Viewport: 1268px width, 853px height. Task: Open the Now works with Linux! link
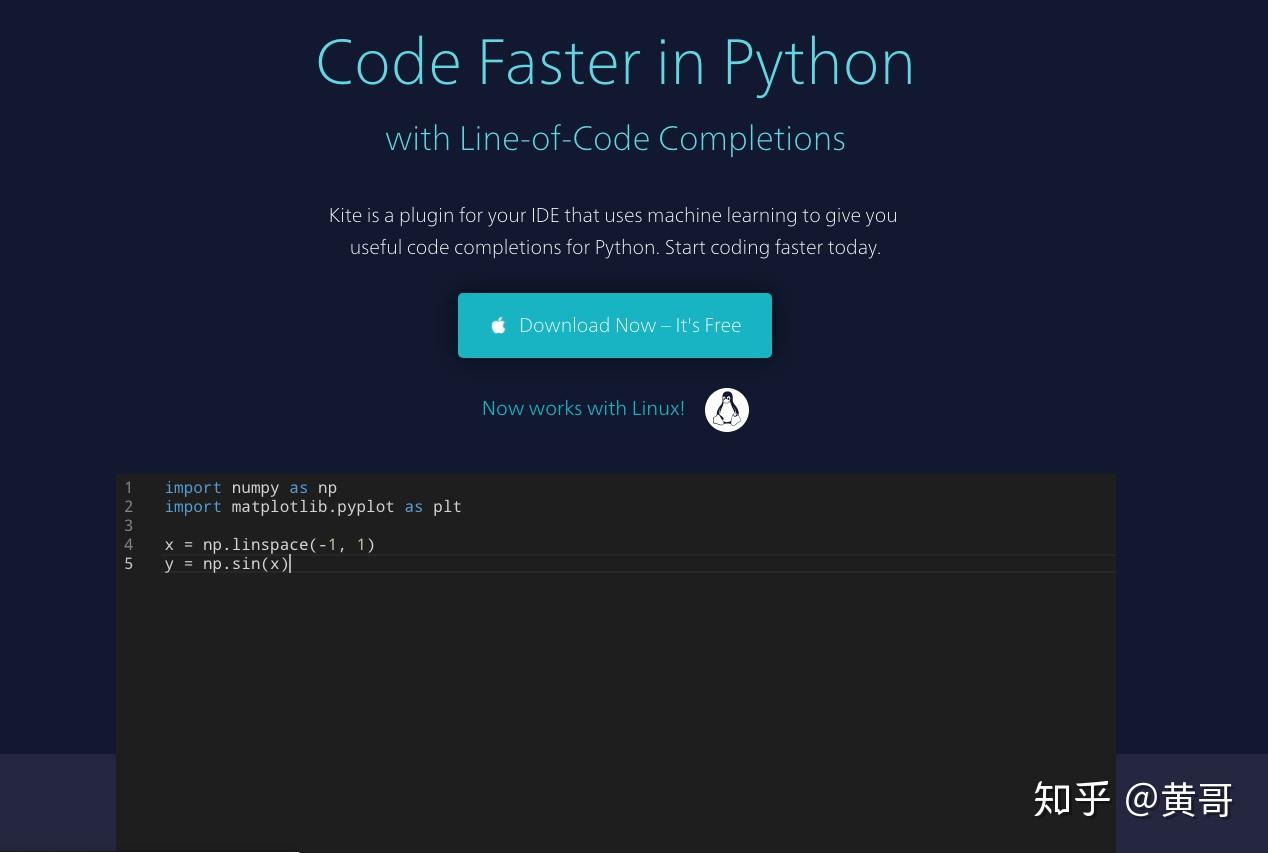click(x=583, y=408)
